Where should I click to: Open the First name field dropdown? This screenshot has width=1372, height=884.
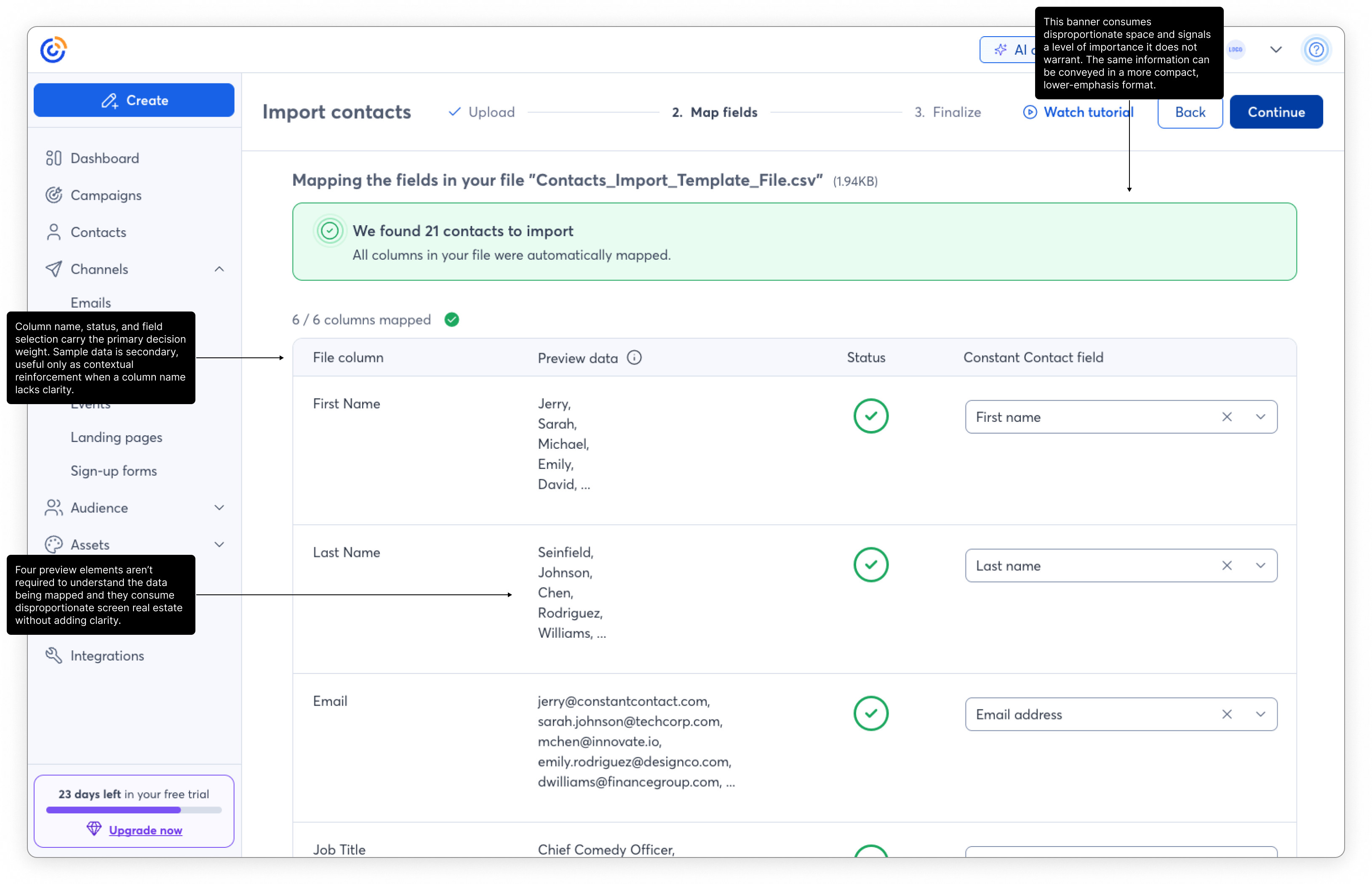1260,417
